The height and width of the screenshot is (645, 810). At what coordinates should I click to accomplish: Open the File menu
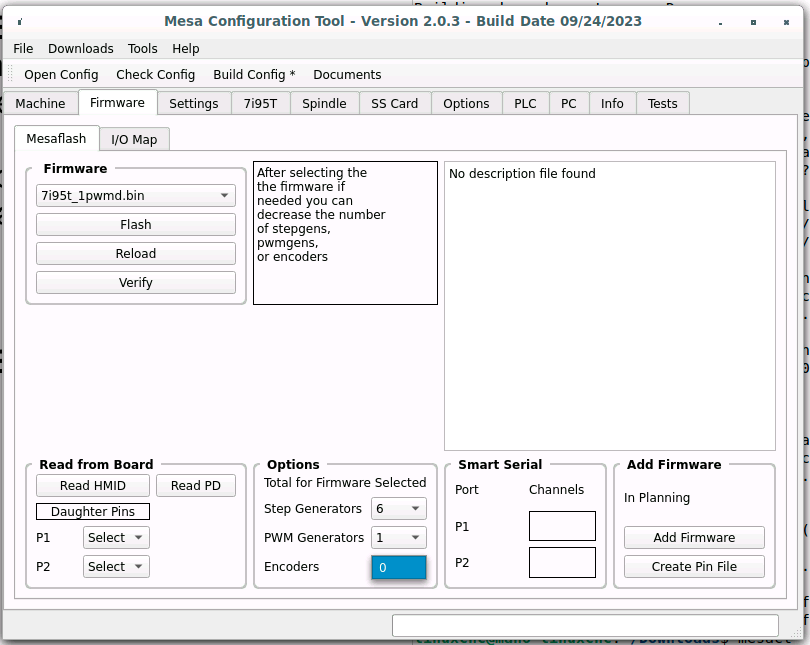[x=23, y=49]
